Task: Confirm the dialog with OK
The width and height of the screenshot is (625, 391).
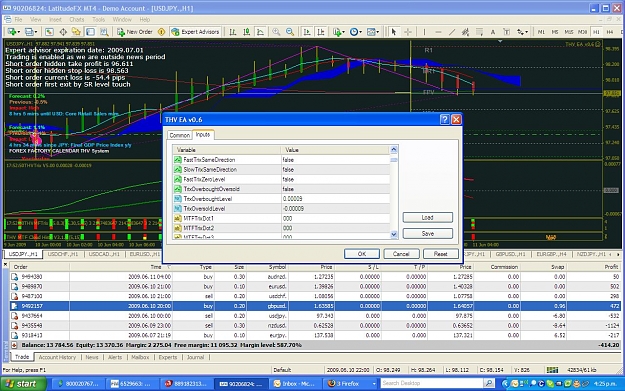Action: coord(362,254)
